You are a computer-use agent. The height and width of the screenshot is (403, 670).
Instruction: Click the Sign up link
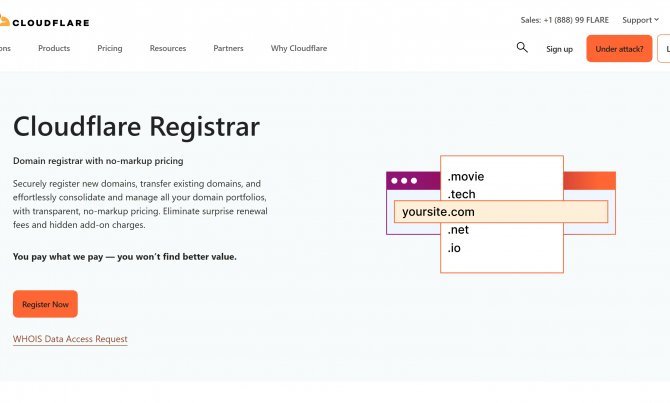click(x=559, y=49)
